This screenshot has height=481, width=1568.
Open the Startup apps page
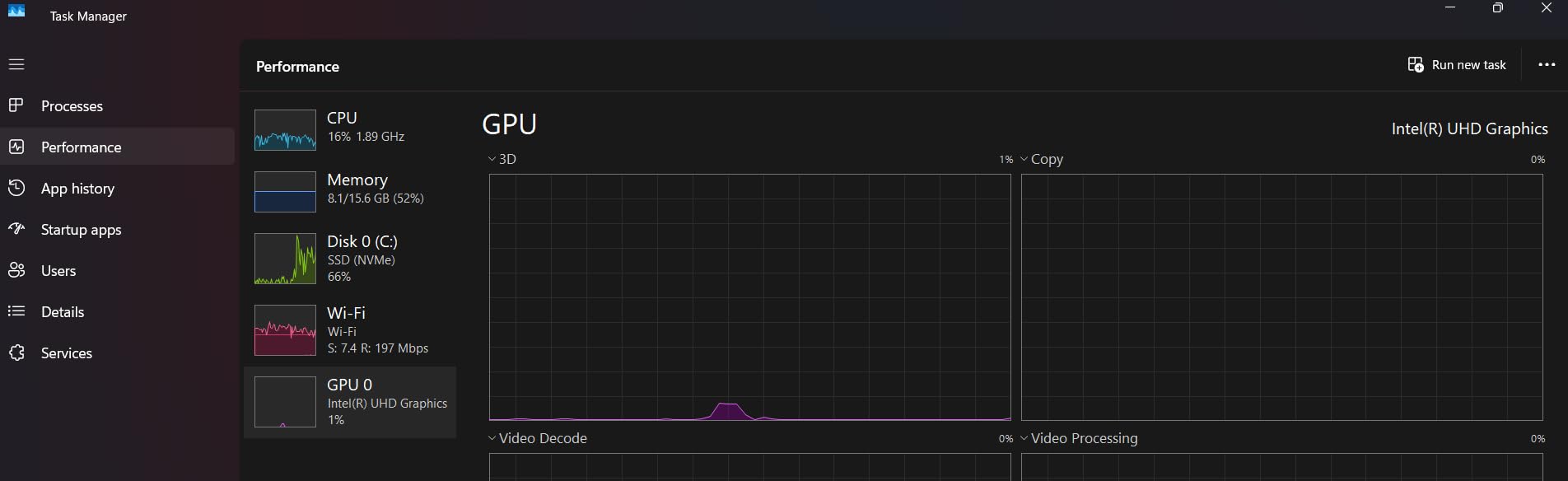click(81, 230)
